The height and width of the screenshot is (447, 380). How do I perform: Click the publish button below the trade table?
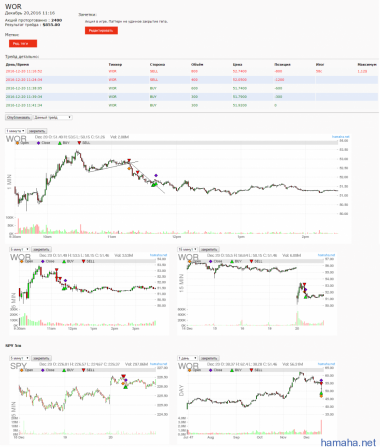19,117
